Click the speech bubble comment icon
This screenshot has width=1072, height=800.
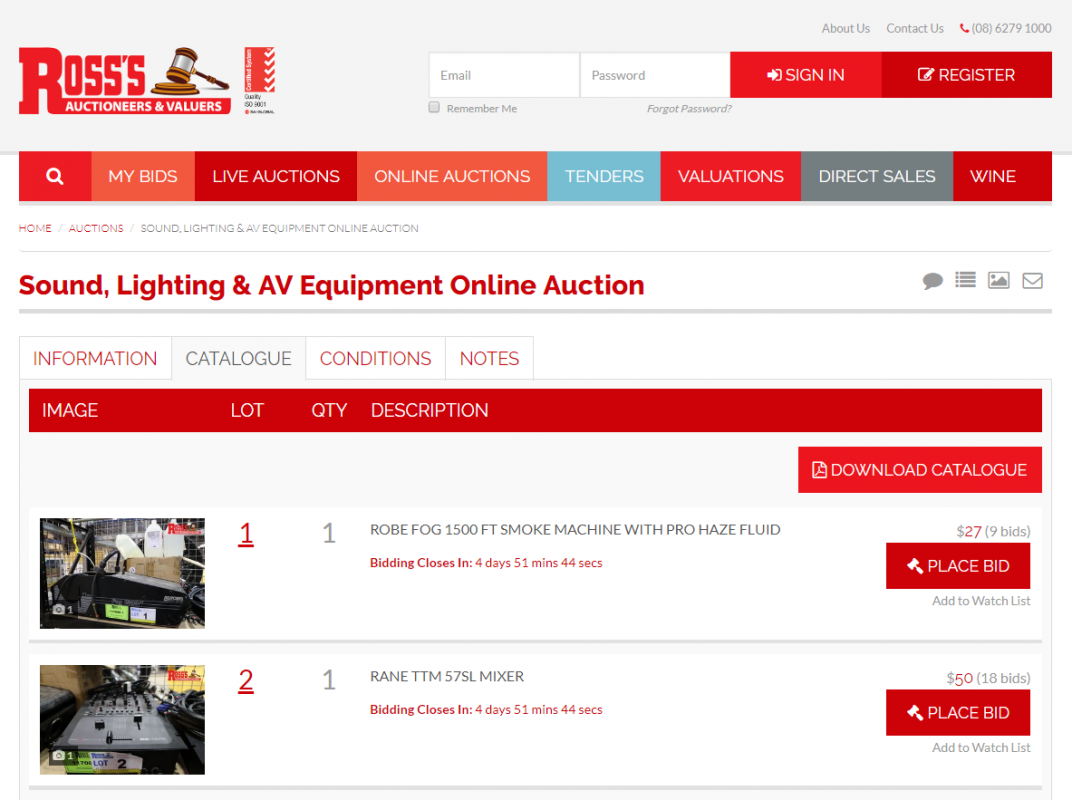(x=932, y=281)
